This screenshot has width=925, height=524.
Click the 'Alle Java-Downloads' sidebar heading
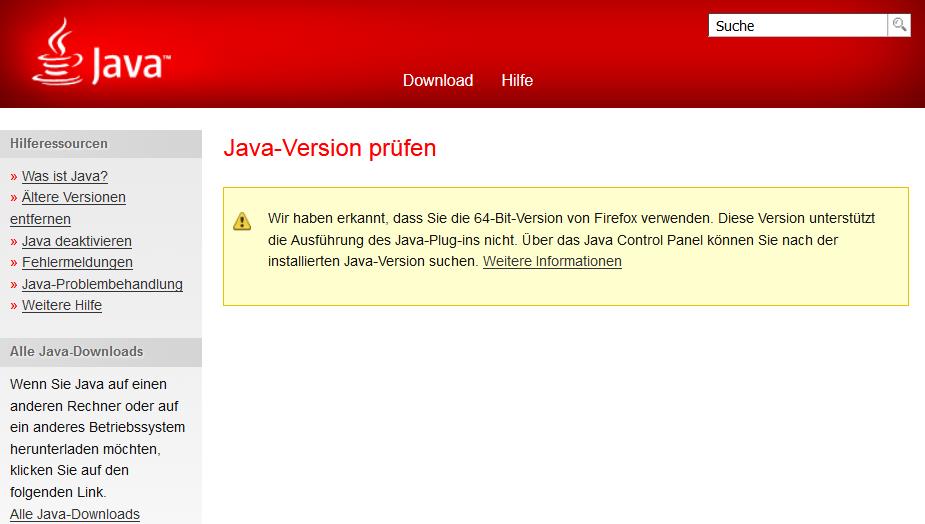click(x=77, y=352)
